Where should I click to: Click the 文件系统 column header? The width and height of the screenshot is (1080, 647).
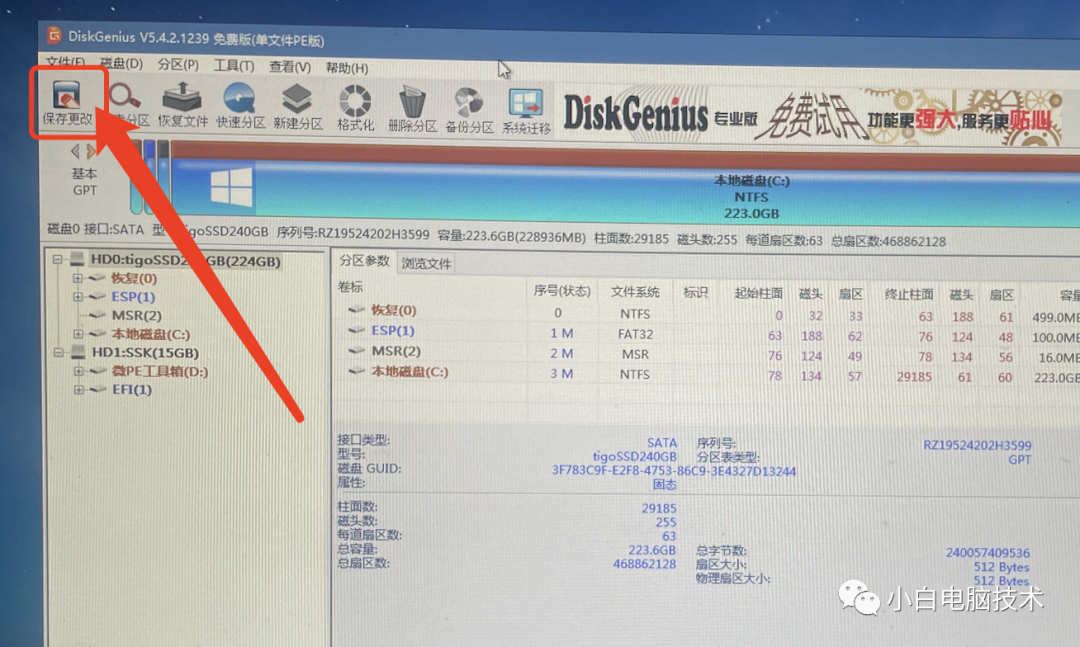pos(634,292)
